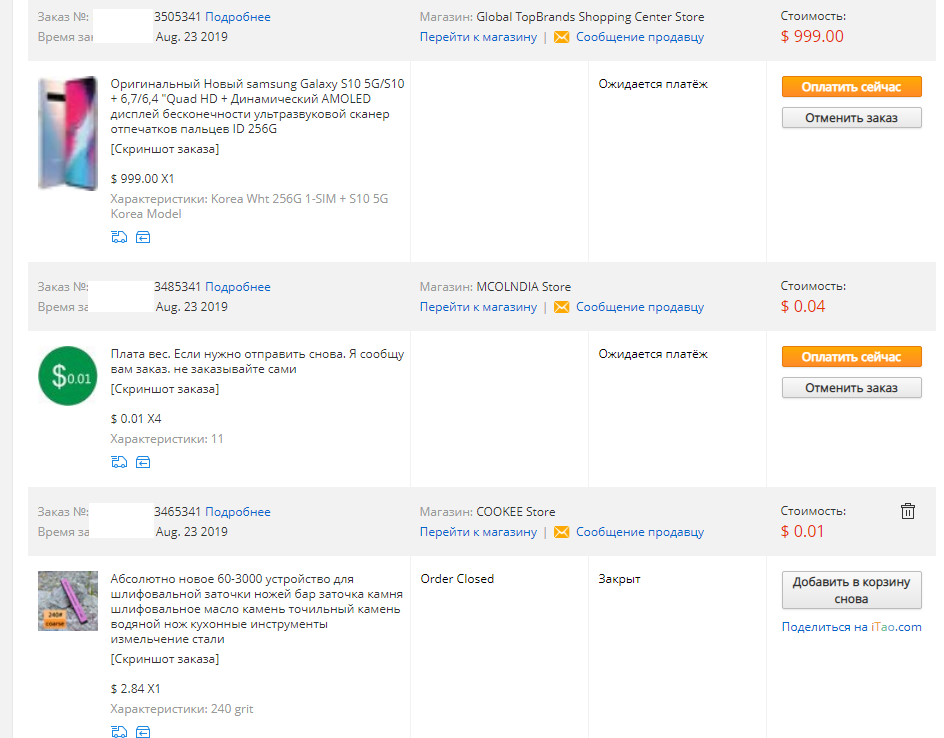Send message to MCOLNDIA Store seller
The width and height of the screenshot is (944, 738).
(x=639, y=307)
